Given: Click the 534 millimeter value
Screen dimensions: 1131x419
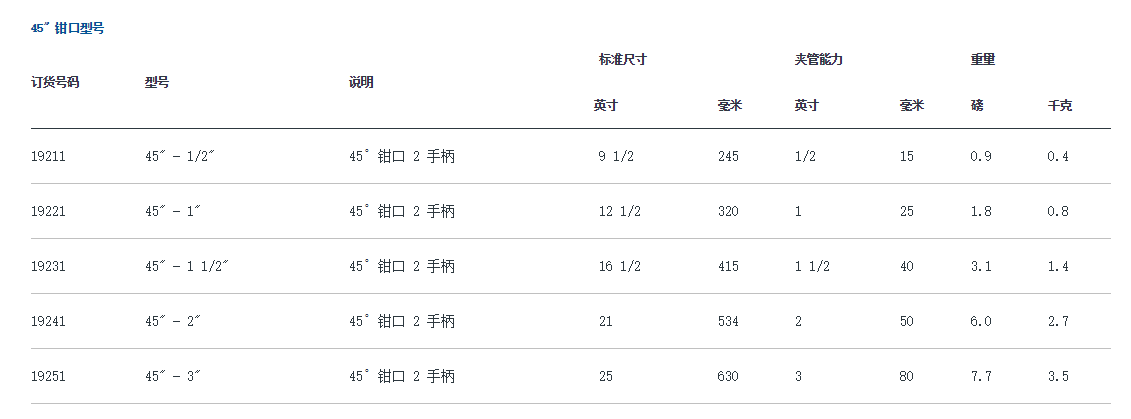Looking at the screenshot, I should [x=728, y=321].
